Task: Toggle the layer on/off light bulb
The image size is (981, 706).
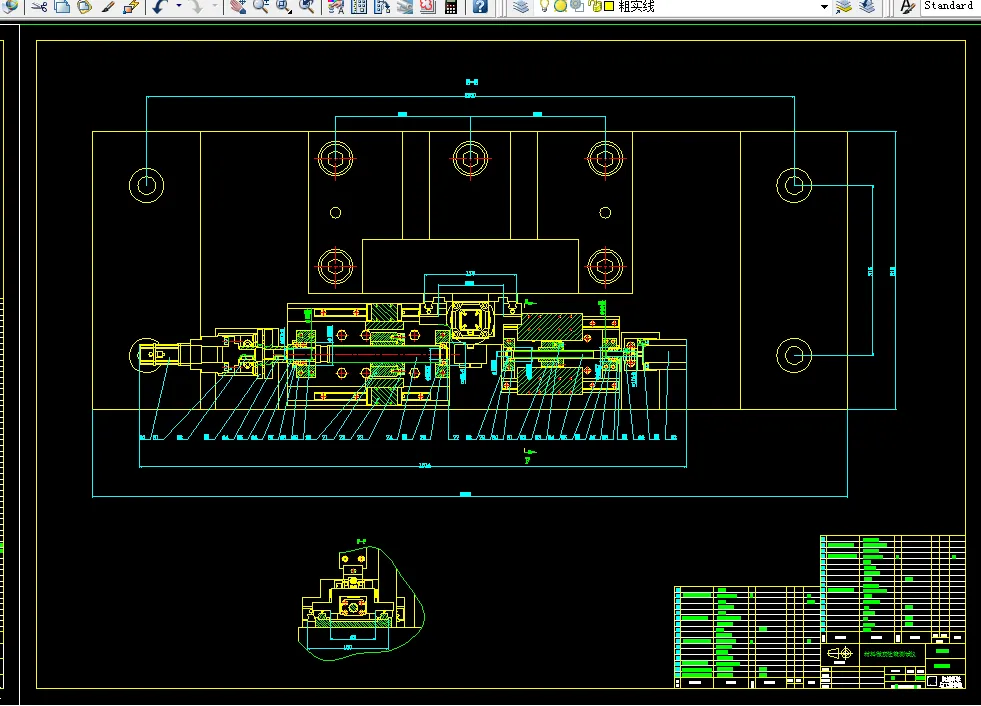Action: coord(544,6)
